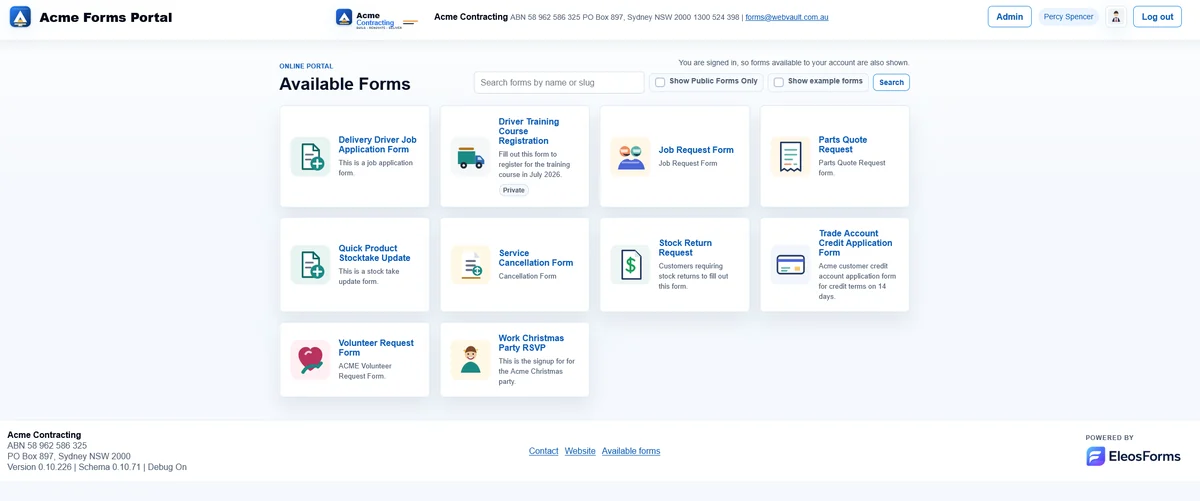This screenshot has height=501, width=1200.
Task: Click the Available Forms heading
Action: (x=345, y=84)
